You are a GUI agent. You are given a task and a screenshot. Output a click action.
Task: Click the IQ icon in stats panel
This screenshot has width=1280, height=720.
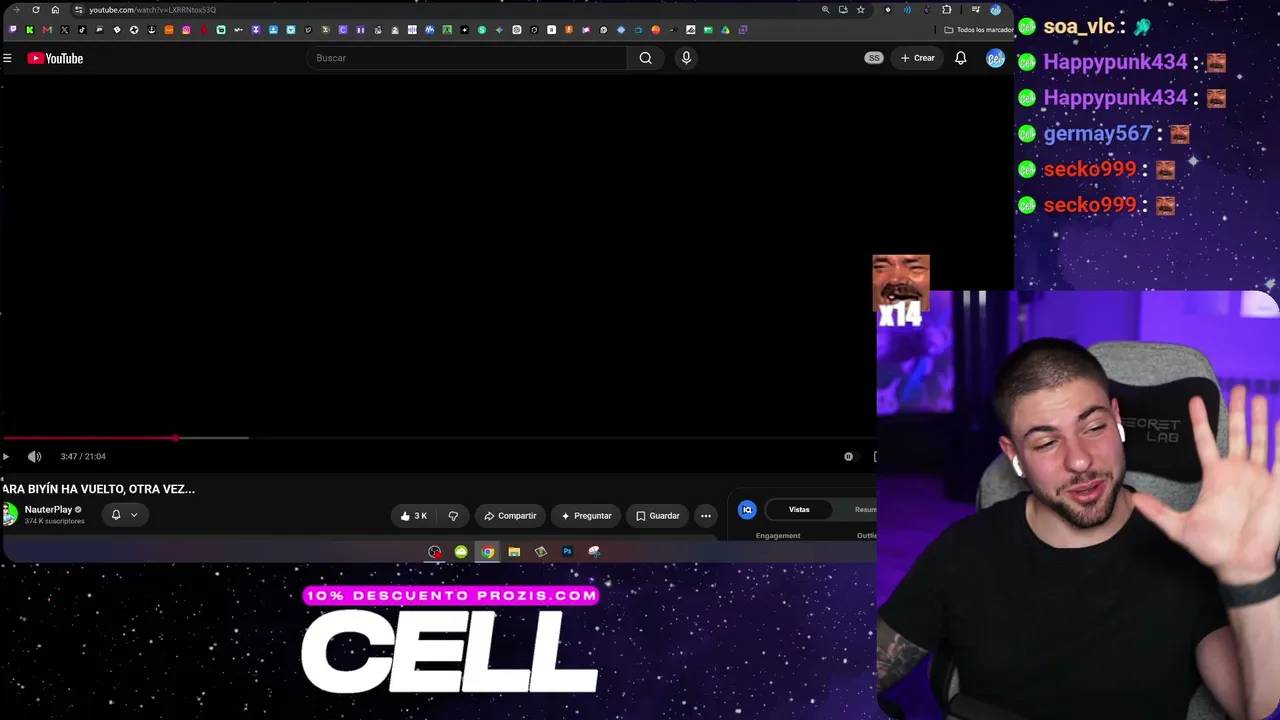point(747,510)
